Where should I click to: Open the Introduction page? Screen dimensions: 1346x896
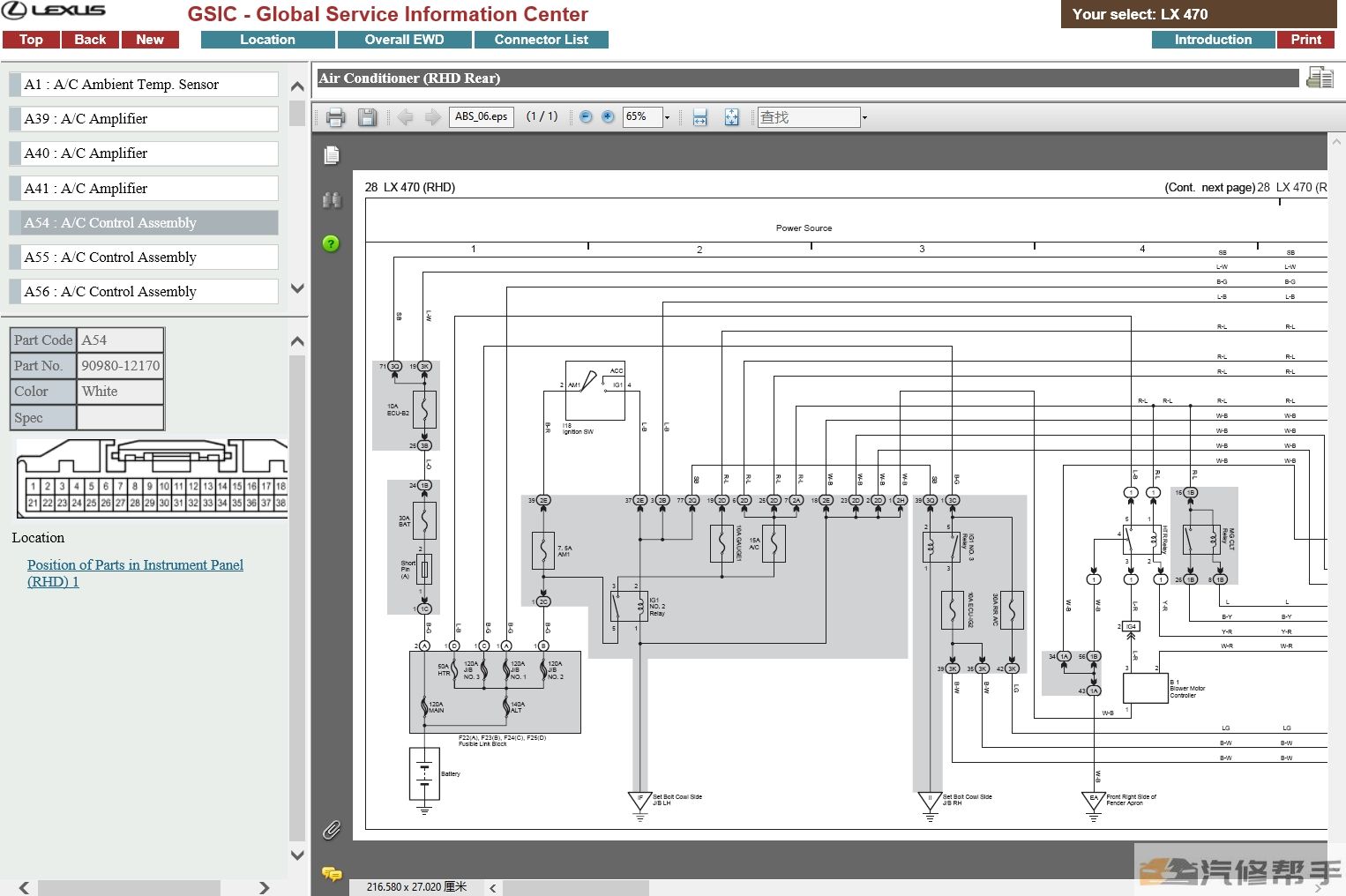pyautogui.click(x=1213, y=40)
